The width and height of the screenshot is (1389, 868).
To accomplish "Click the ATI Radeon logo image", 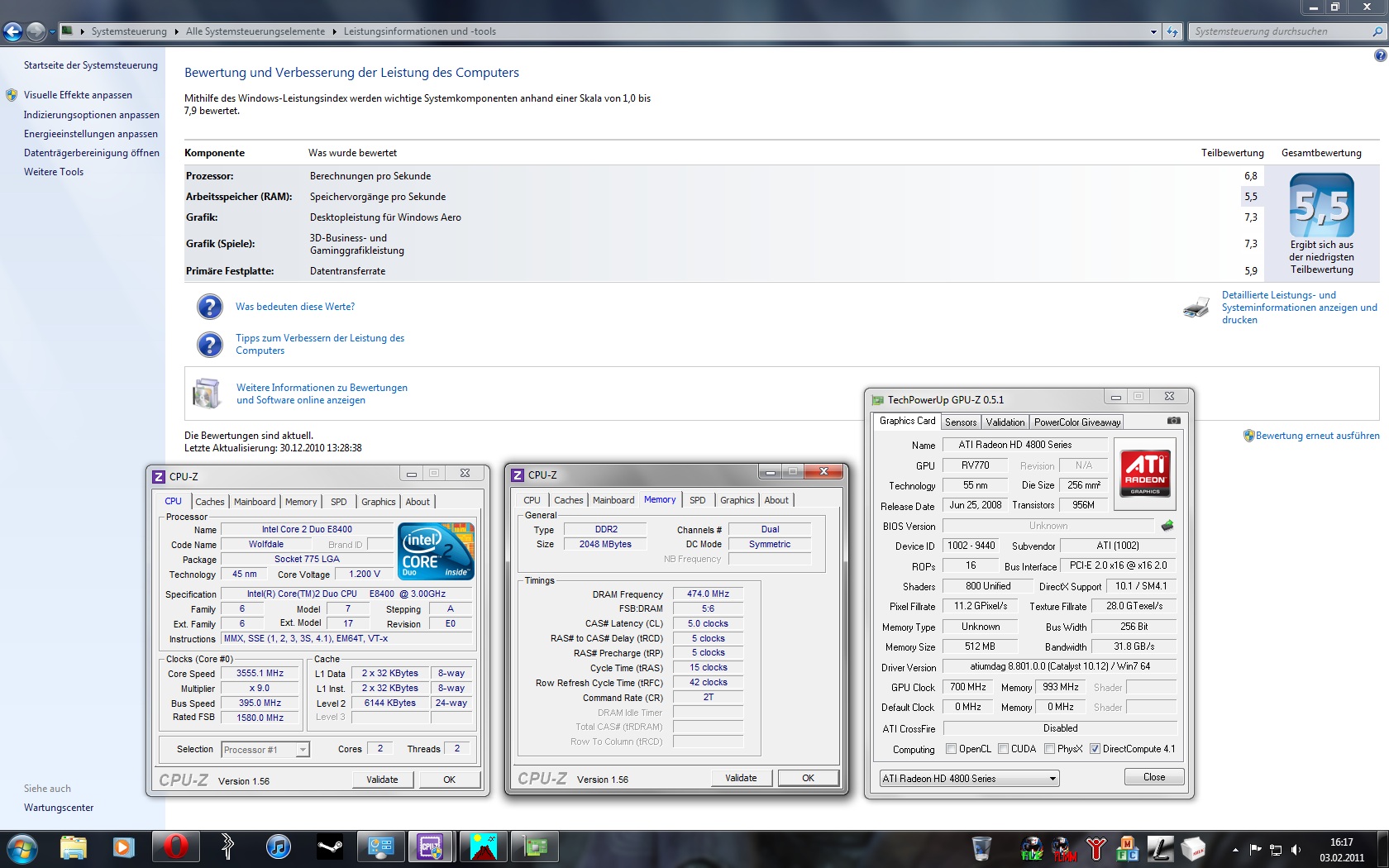I will [1145, 473].
